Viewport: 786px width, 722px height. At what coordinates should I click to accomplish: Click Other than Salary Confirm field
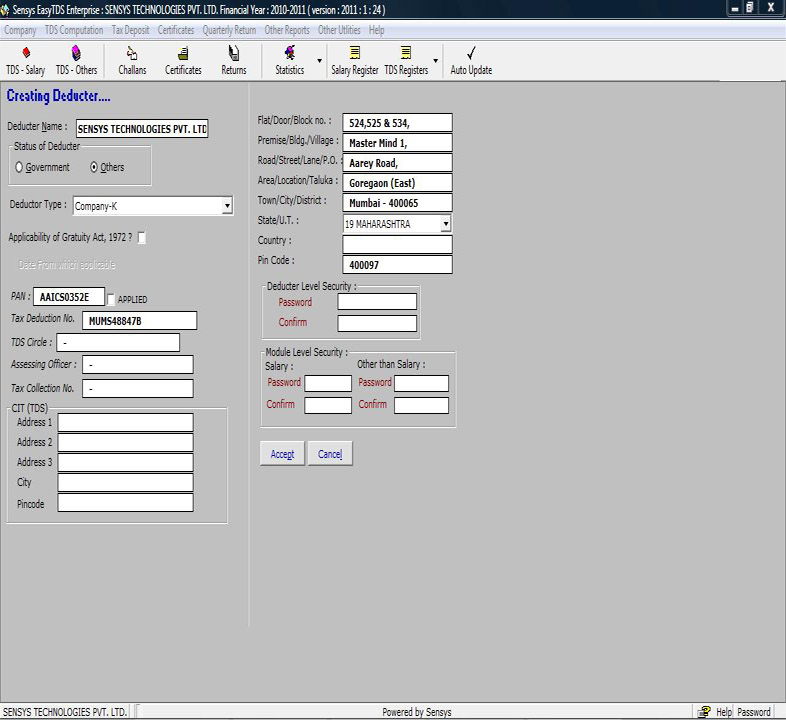[422, 406]
